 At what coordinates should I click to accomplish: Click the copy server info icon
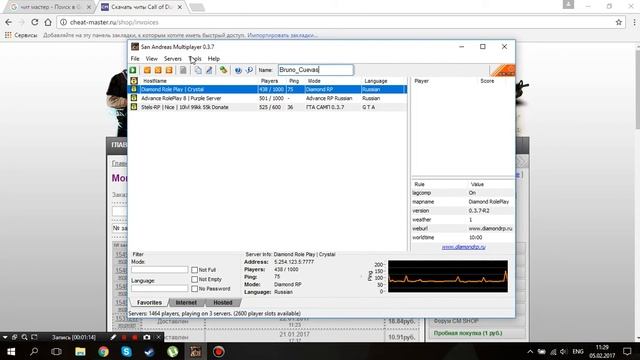click(x=198, y=70)
